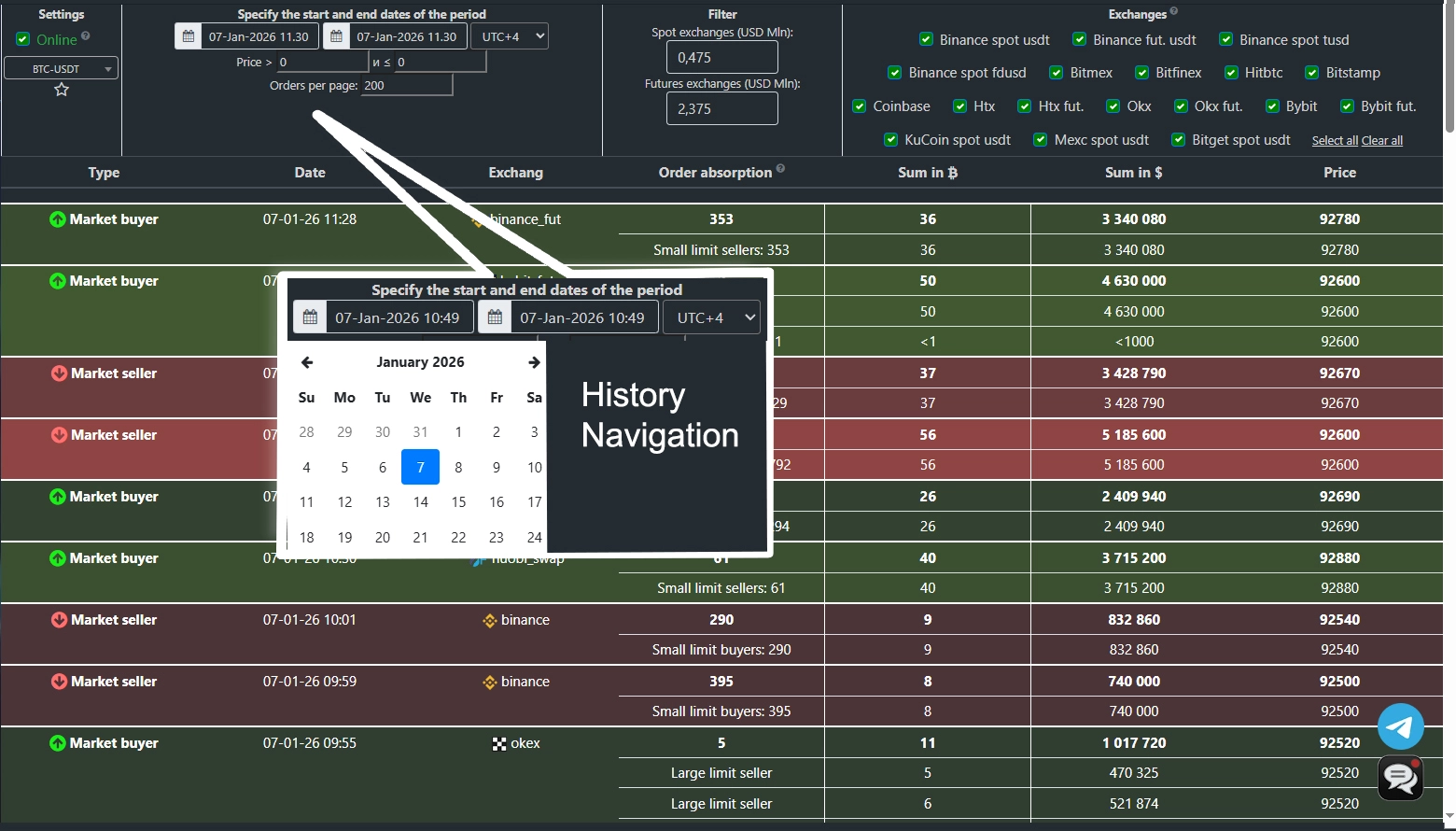Click the Clear all exchanges link
The width and height of the screenshot is (1456, 831).
(1382, 141)
